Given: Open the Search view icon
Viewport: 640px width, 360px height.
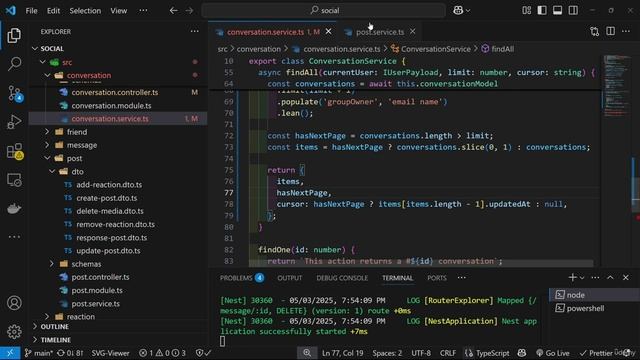Looking at the screenshot, I should 14,64.
